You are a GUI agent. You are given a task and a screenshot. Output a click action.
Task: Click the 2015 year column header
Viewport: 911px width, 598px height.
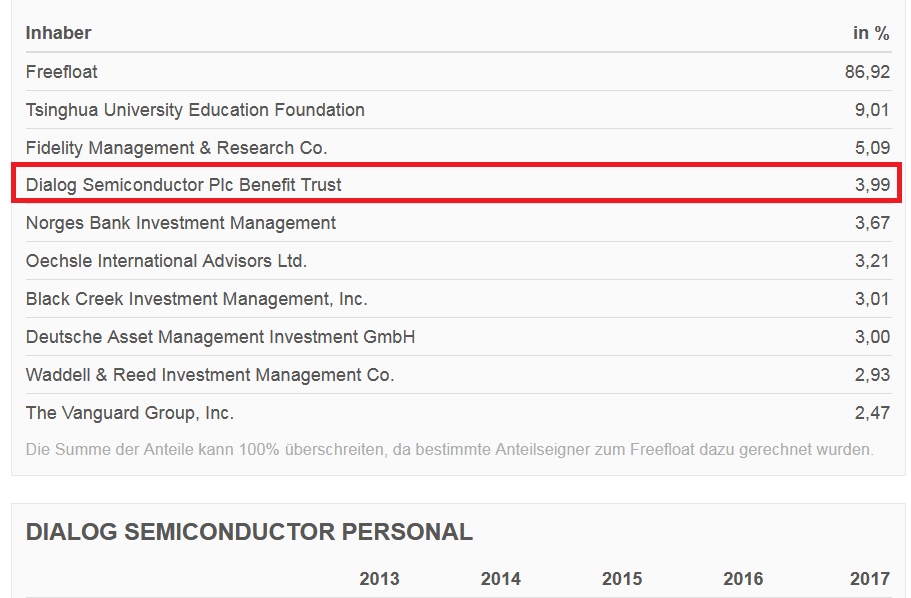point(622,579)
